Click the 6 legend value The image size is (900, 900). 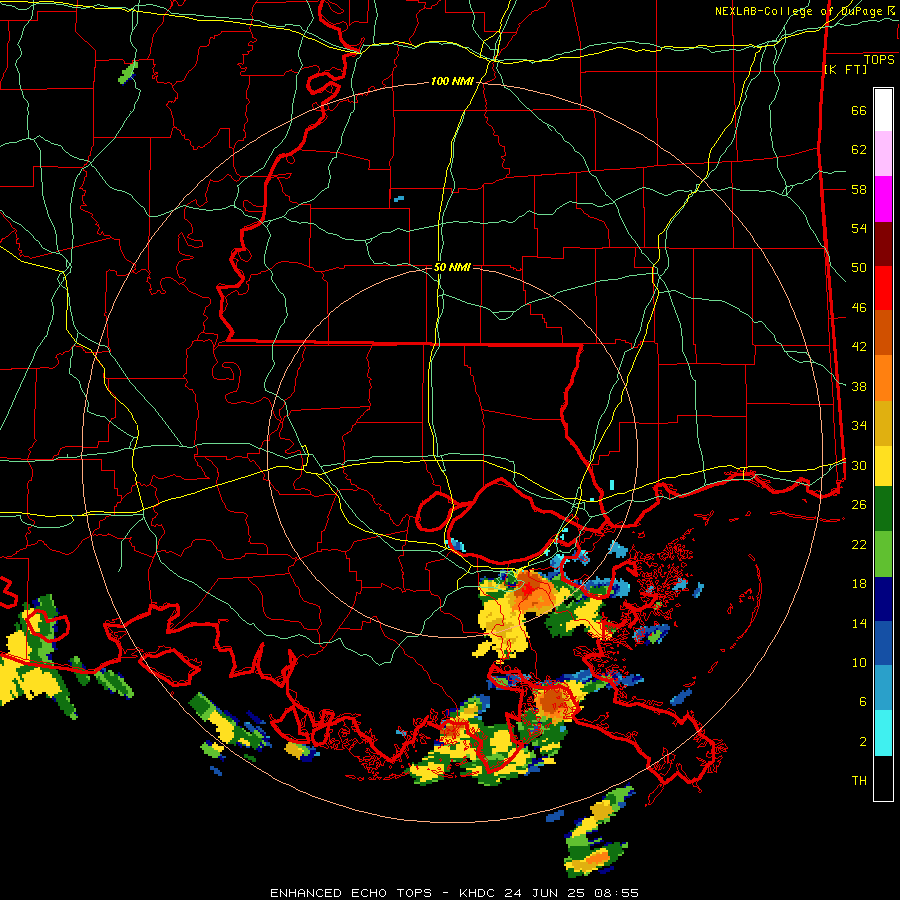[862, 702]
